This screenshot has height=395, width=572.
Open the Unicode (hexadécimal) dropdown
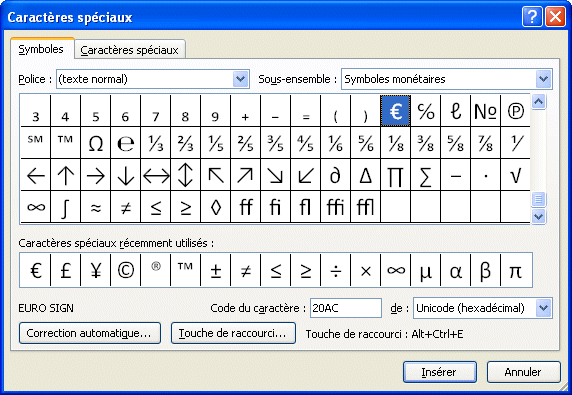coord(544,308)
